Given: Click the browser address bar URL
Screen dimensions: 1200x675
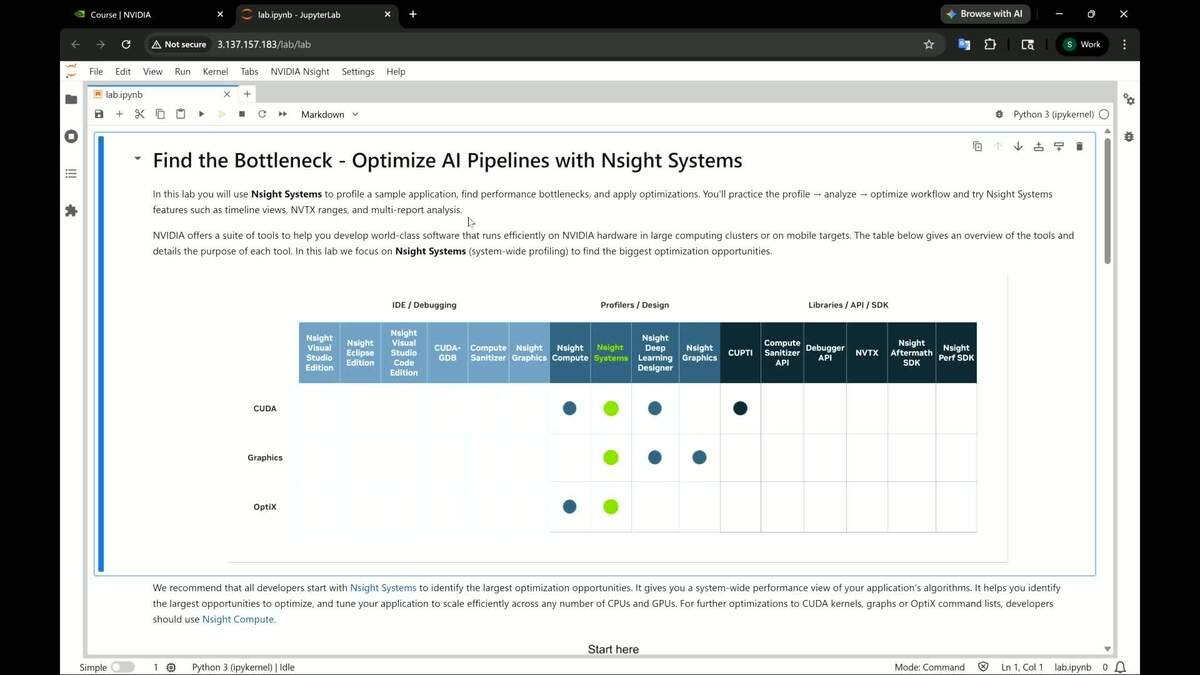Looking at the screenshot, I should click(x=264, y=44).
